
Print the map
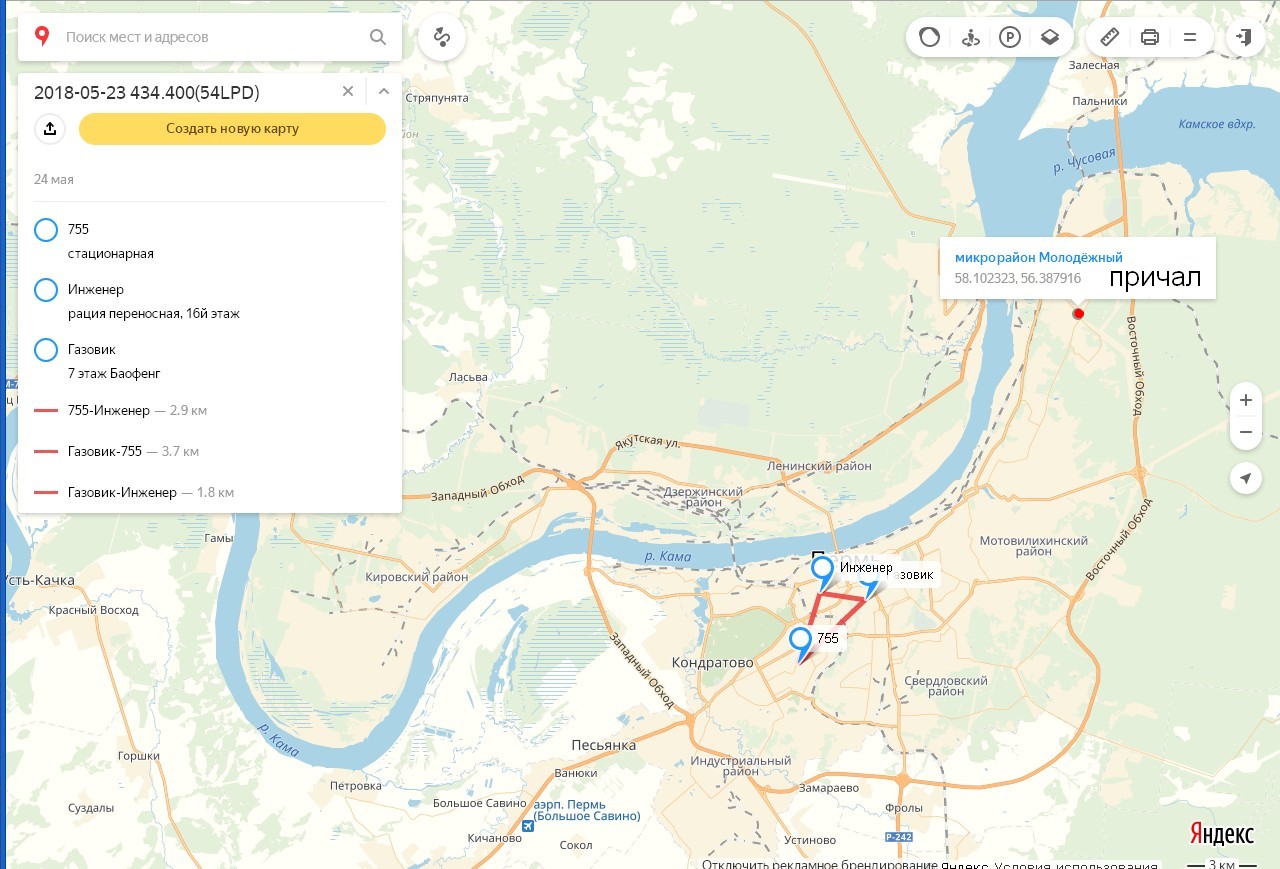(1150, 38)
